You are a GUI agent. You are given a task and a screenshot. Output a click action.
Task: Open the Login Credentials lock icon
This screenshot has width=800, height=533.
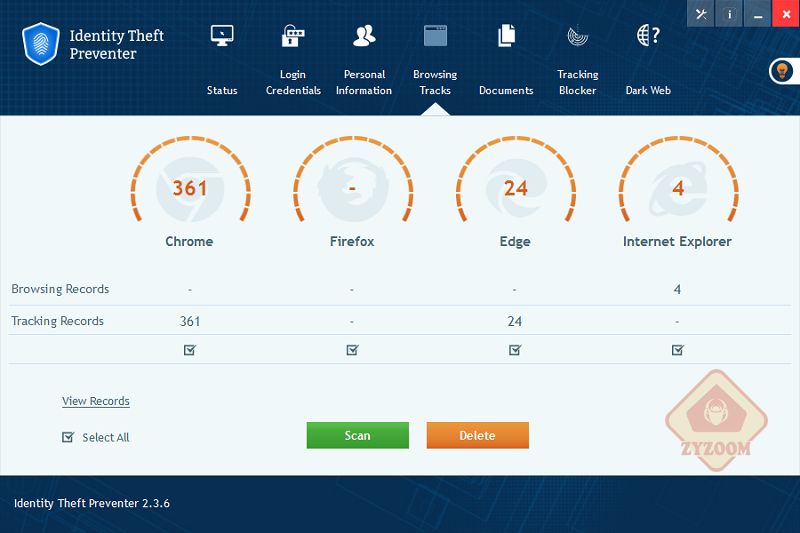coord(293,36)
